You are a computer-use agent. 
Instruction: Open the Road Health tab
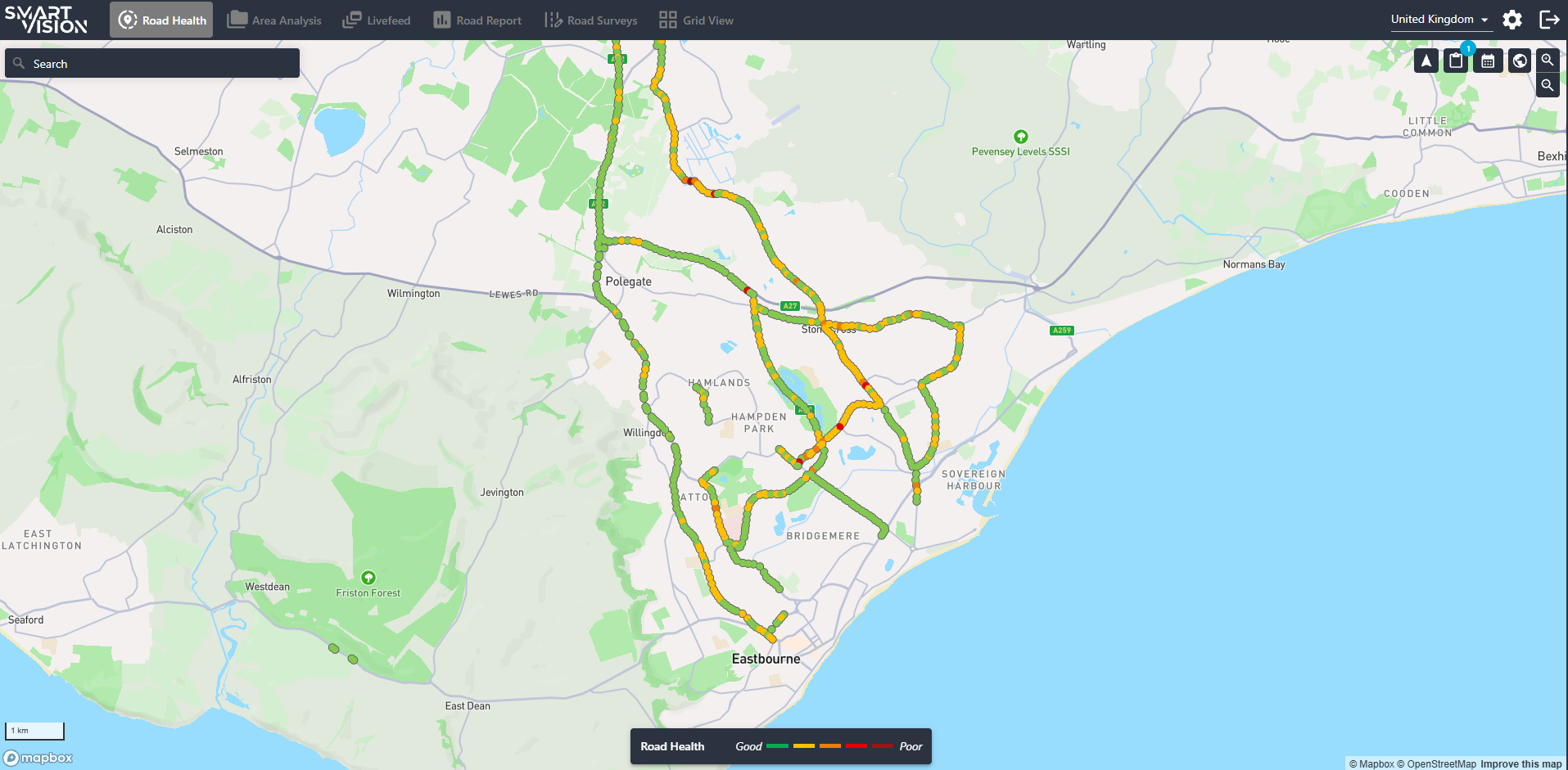pos(161,20)
